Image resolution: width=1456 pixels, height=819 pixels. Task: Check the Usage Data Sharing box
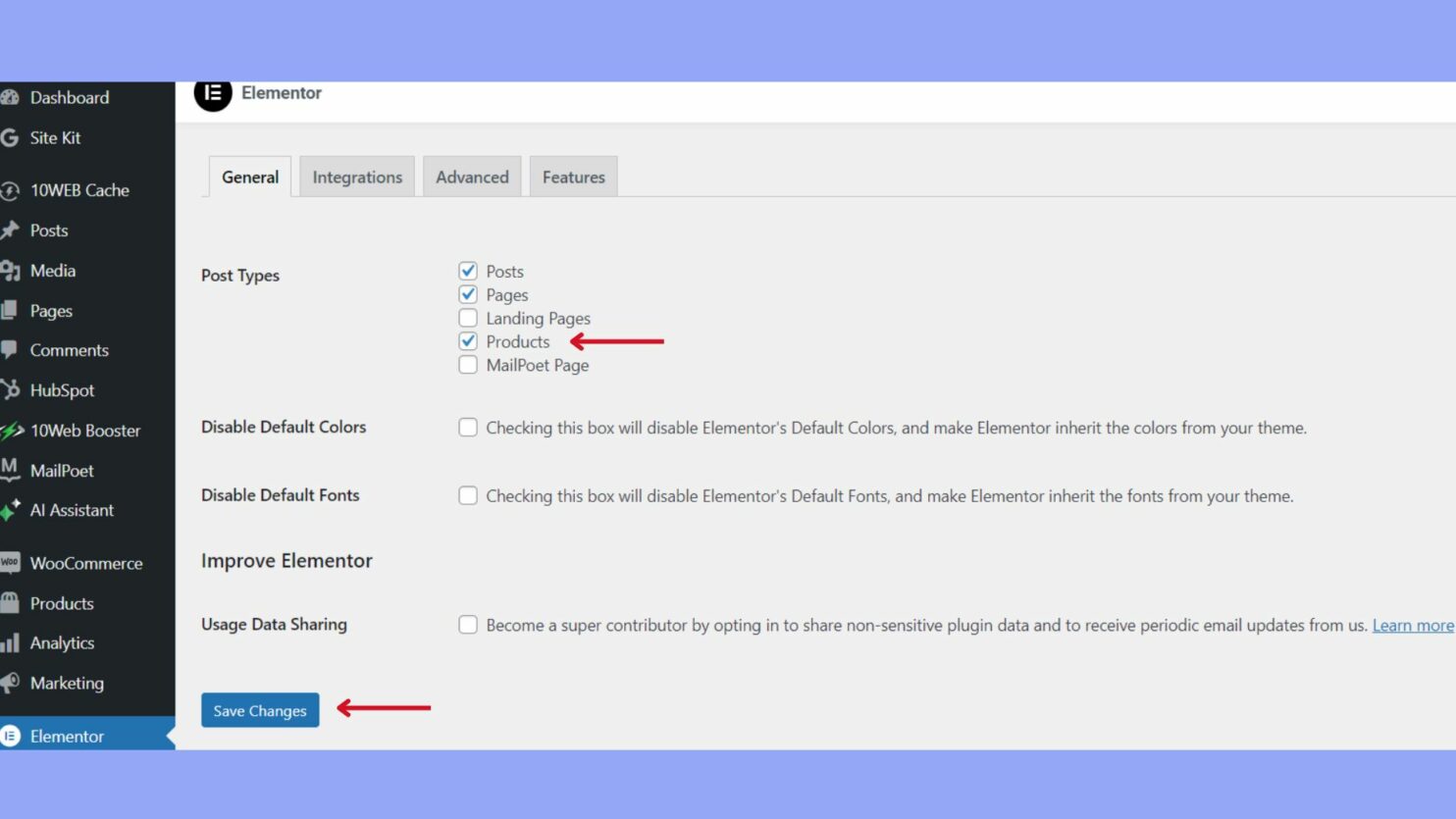click(468, 624)
